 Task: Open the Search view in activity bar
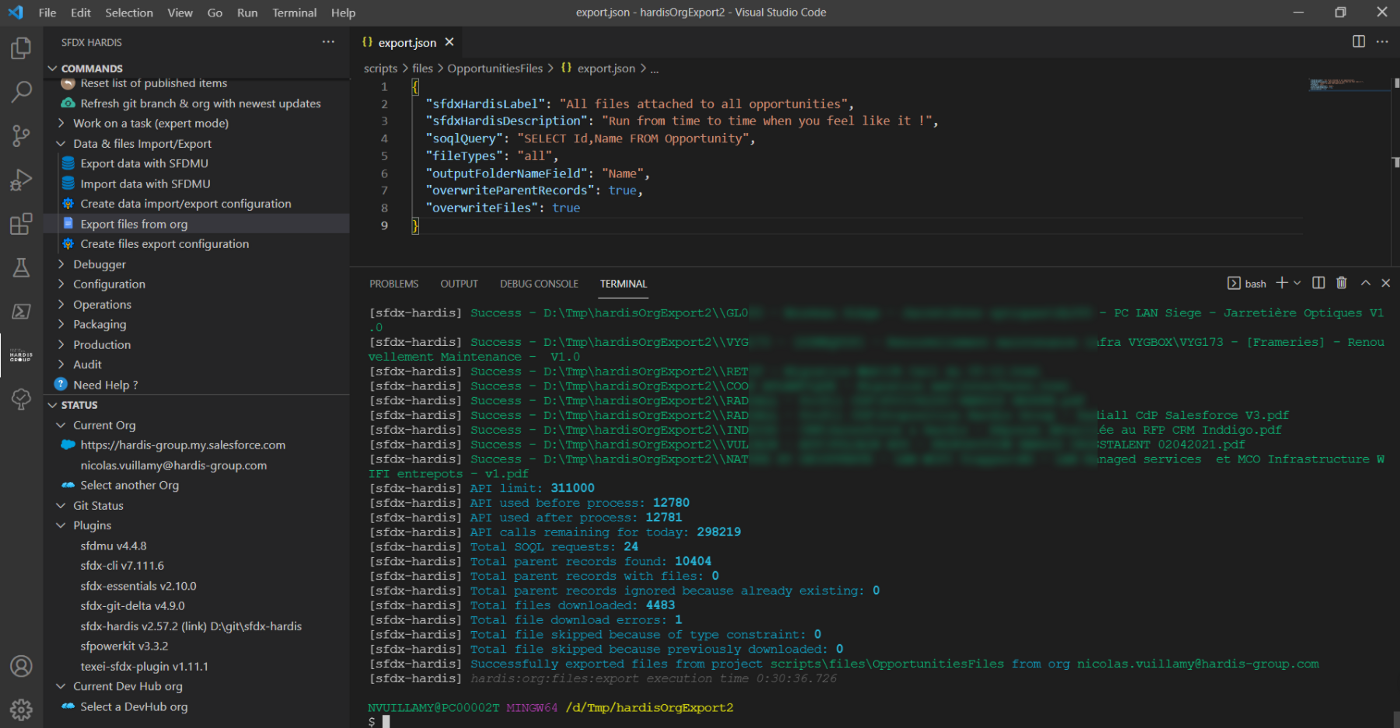tap(21, 92)
